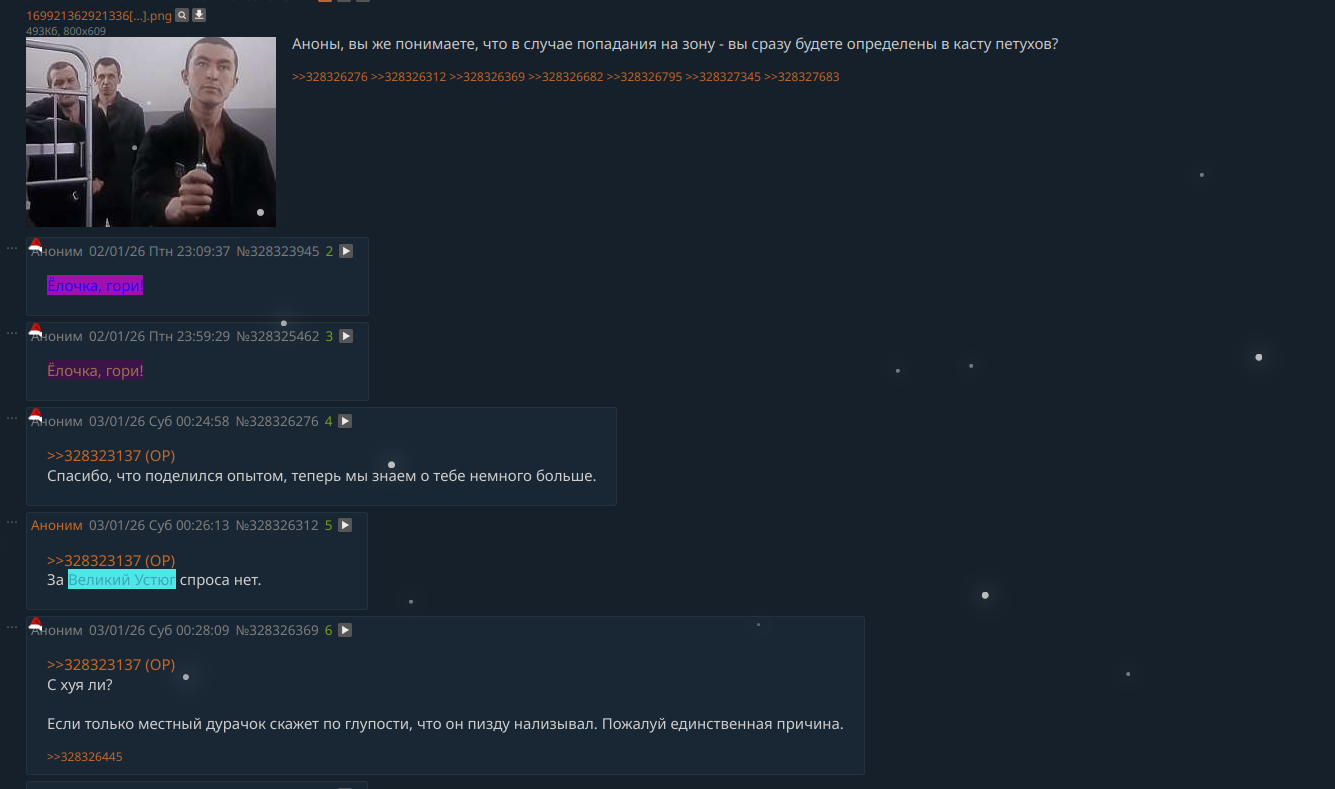Viewport: 1335px width, 789px height.
Task: Reveal the cyan-highlighted Великий Устюг text
Action: [x=122, y=580]
